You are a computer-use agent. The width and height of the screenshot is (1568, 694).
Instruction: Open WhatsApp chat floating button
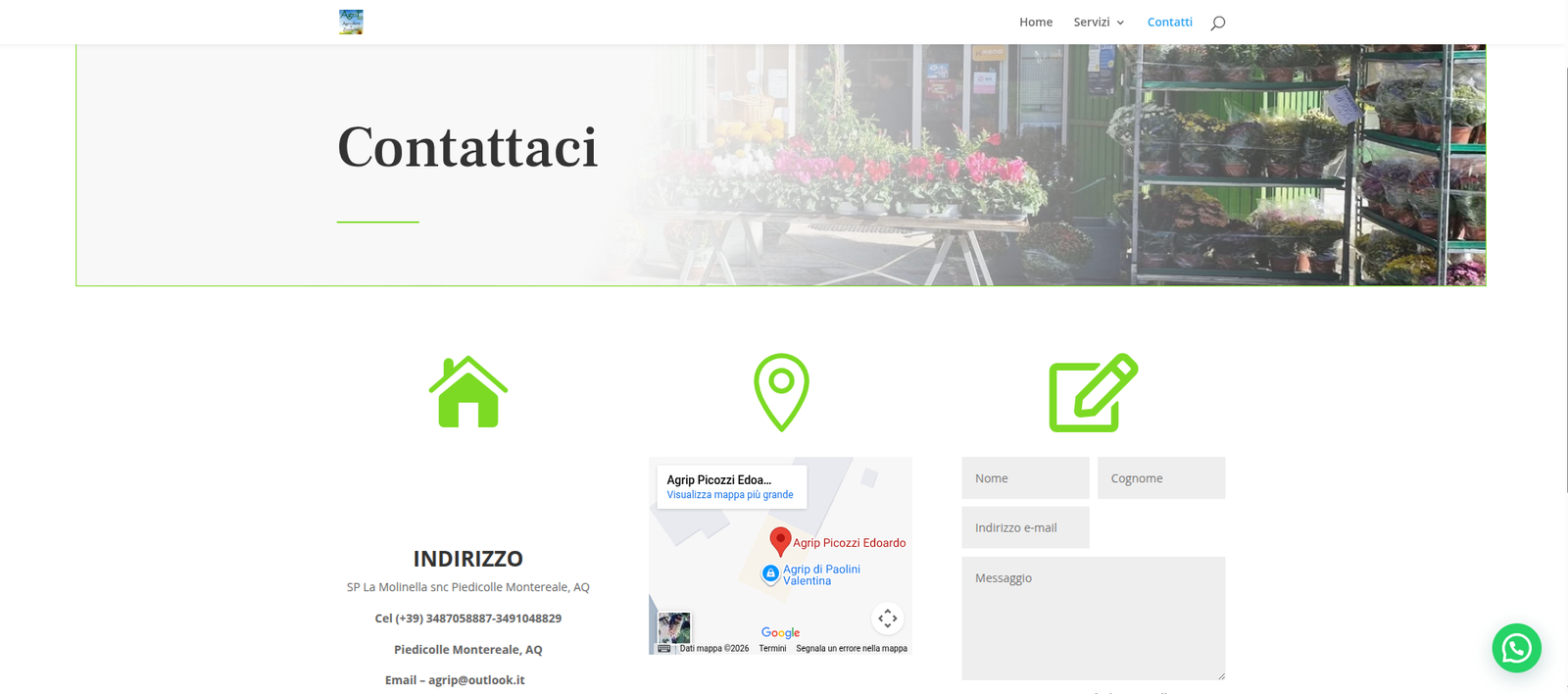1516,648
